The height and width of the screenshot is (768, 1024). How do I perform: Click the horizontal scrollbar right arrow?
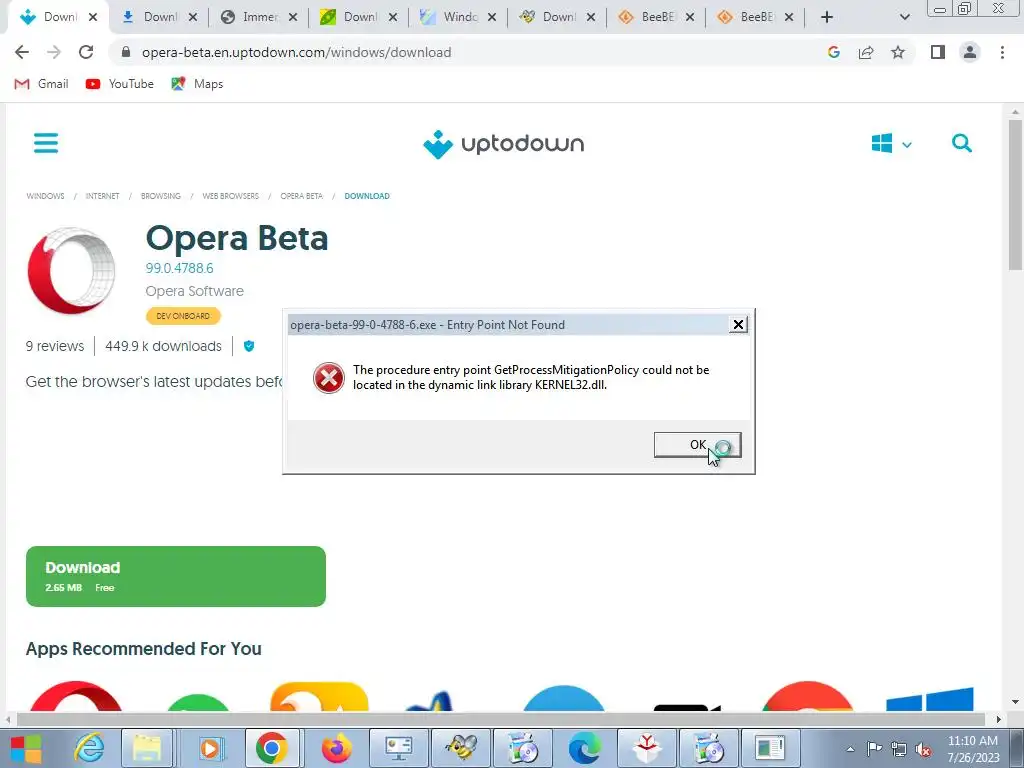point(998,719)
